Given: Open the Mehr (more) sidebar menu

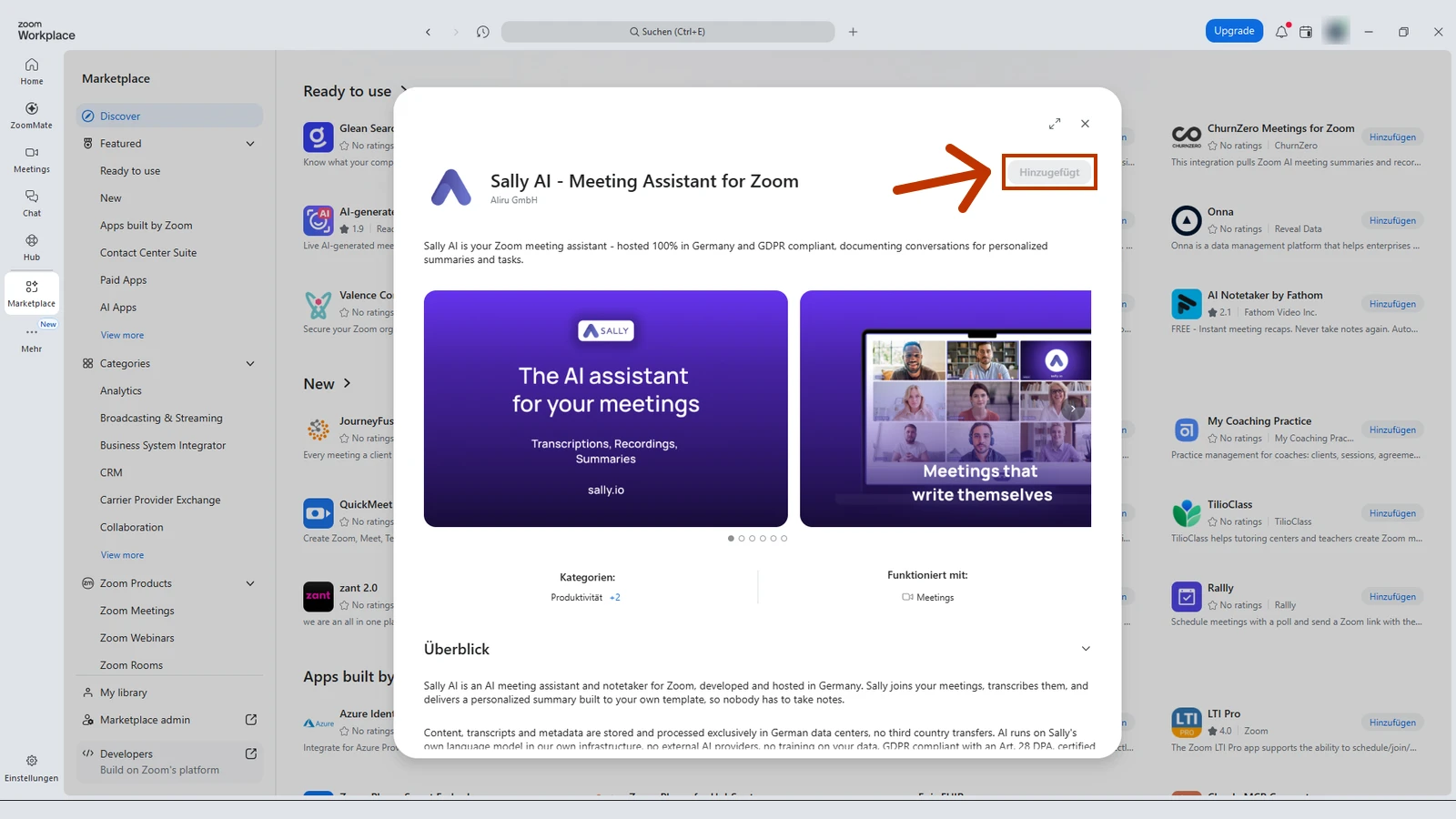Looking at the screenshot, I should point(32,339).
